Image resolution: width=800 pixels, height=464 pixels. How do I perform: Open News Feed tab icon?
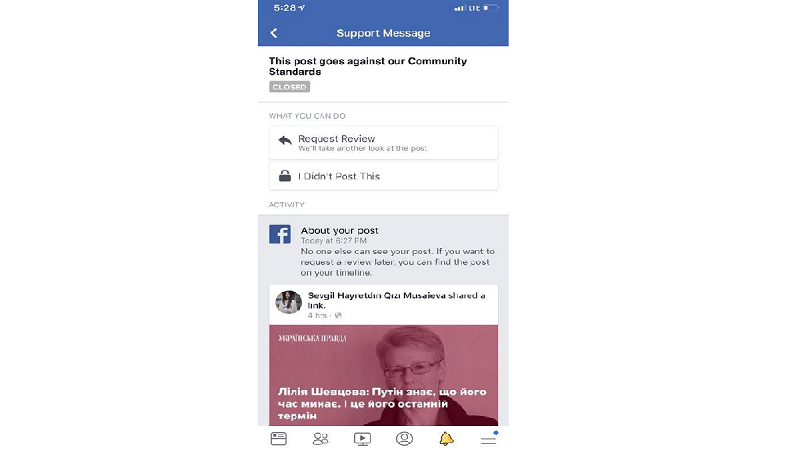click(279, 438)
